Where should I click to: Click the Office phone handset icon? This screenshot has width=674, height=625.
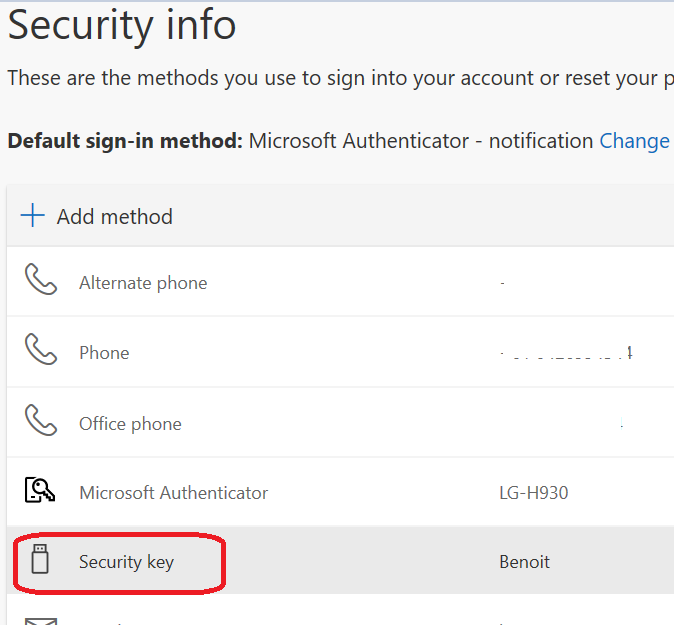tap(40, 423)
